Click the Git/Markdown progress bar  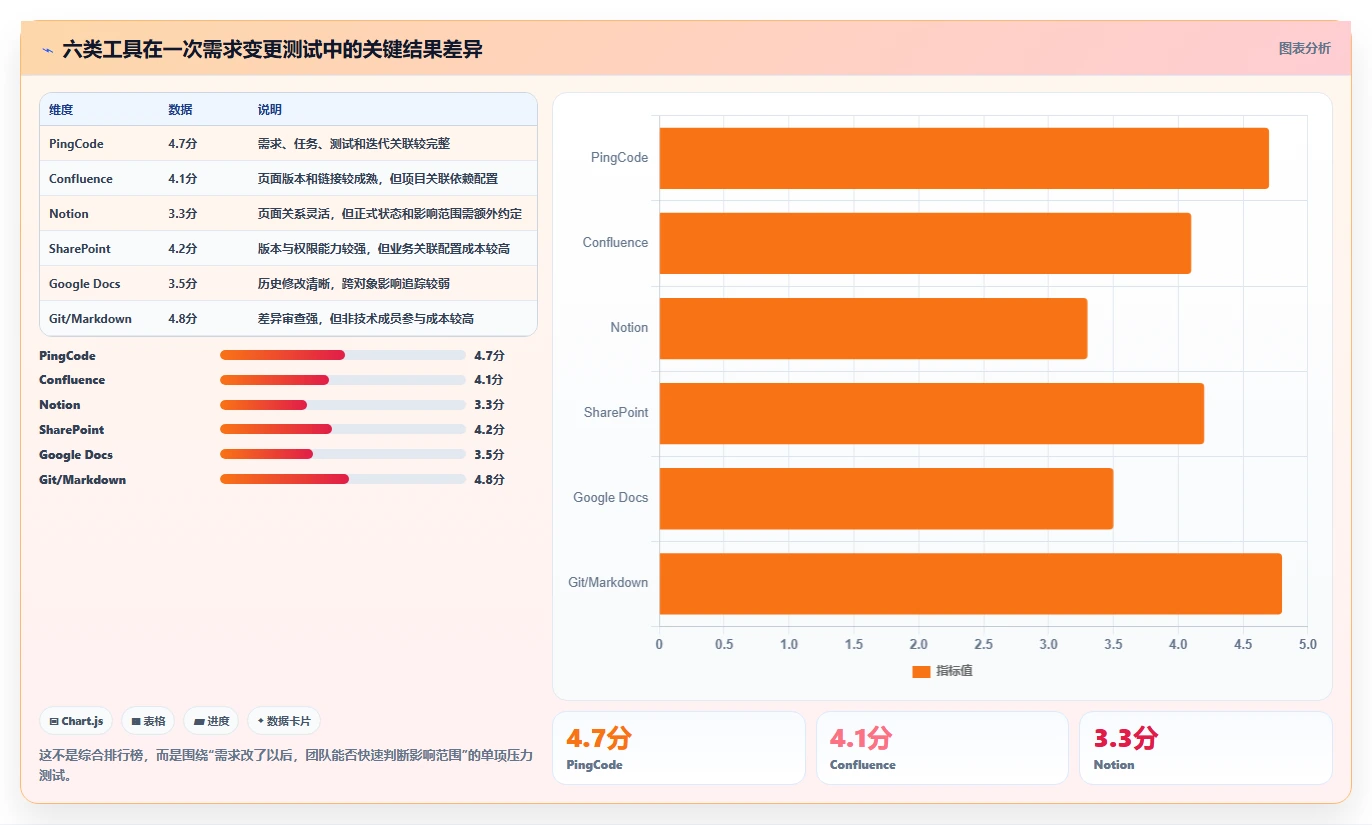(x=343, y=480)
